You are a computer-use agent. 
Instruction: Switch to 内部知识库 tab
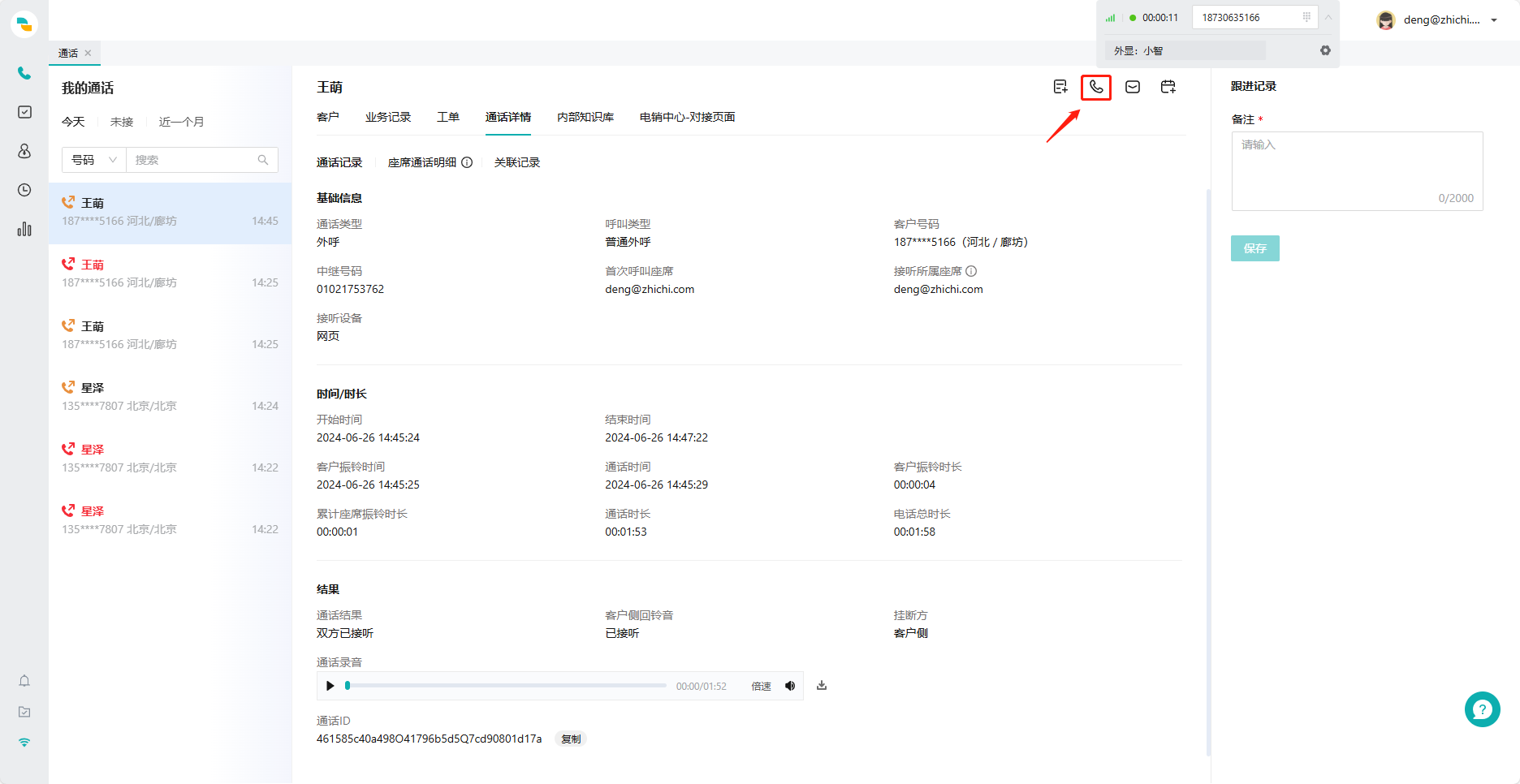(x=585, y=117)
